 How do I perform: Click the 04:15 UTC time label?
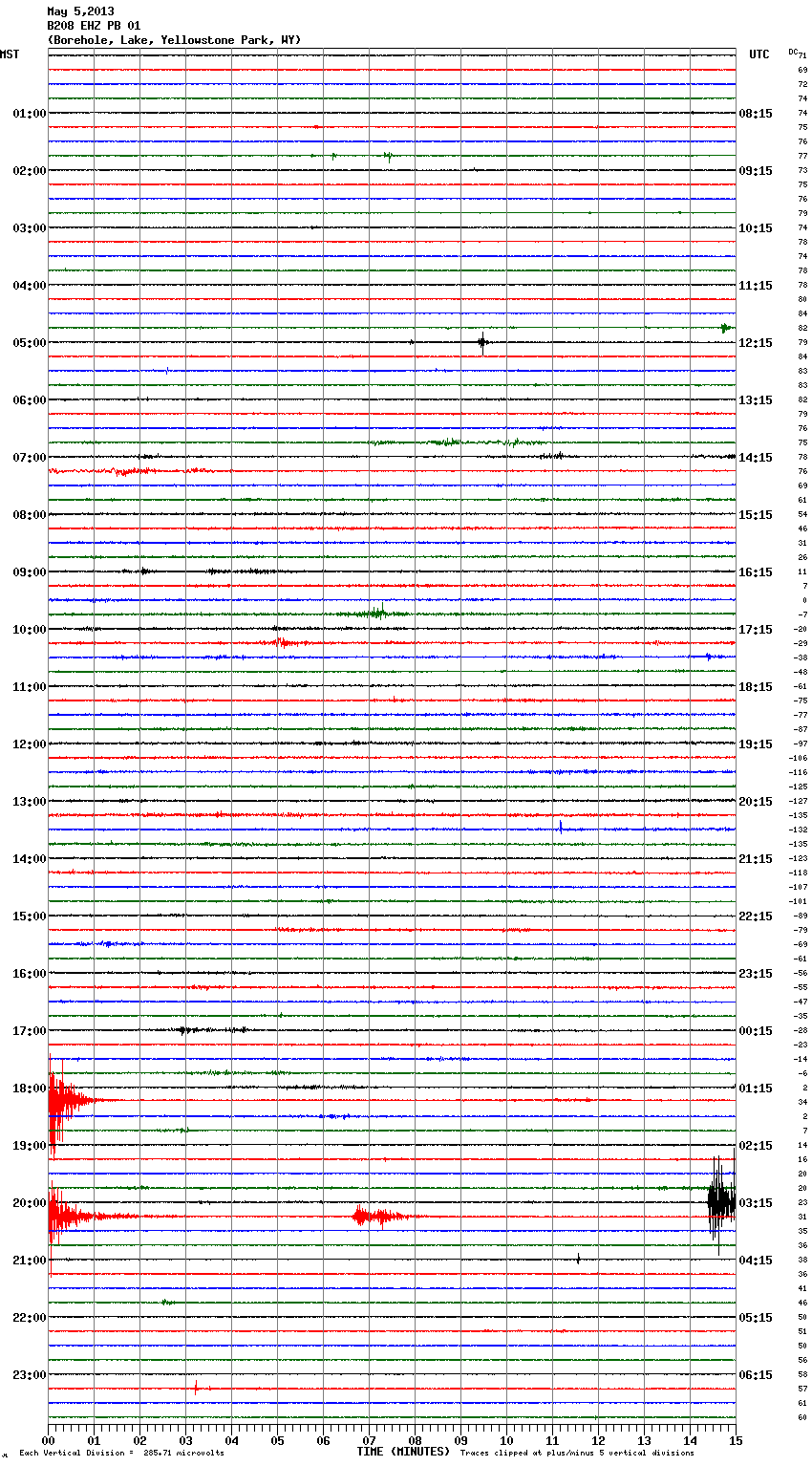(x=756, y=1261)
